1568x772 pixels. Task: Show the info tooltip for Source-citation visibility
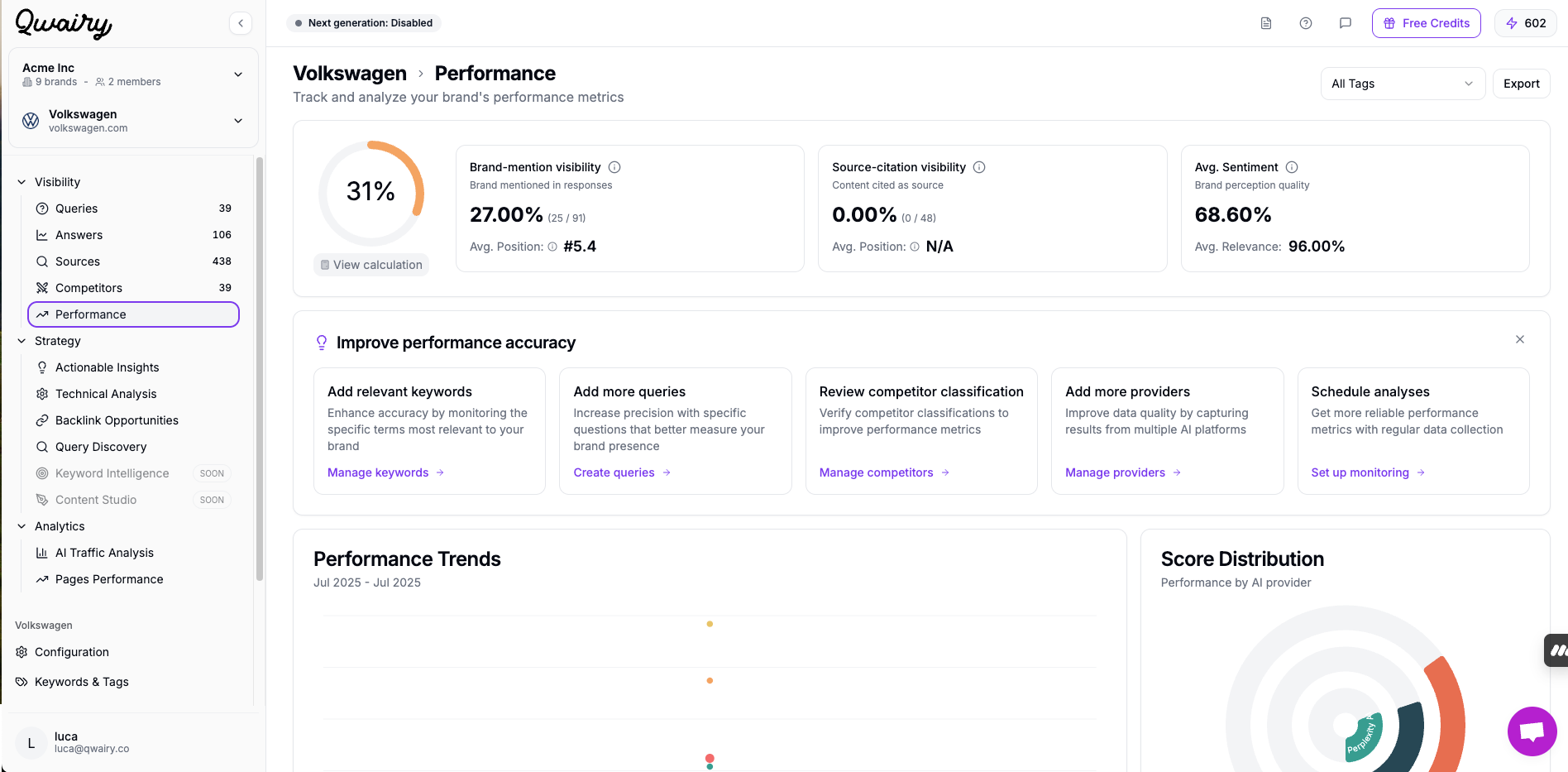(x=979, y=167)
